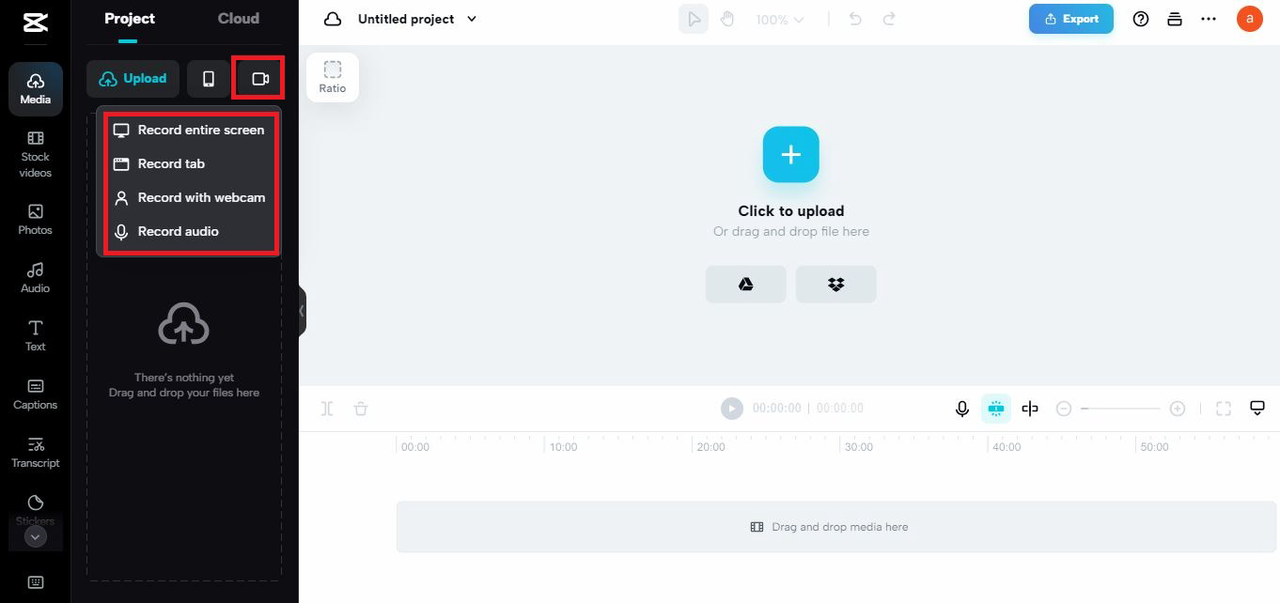Viewport: 1280px width, 603px height.
Task: Toggle the microphone voiceover recording
Action: pyautogui.click(x=962, y=408)
